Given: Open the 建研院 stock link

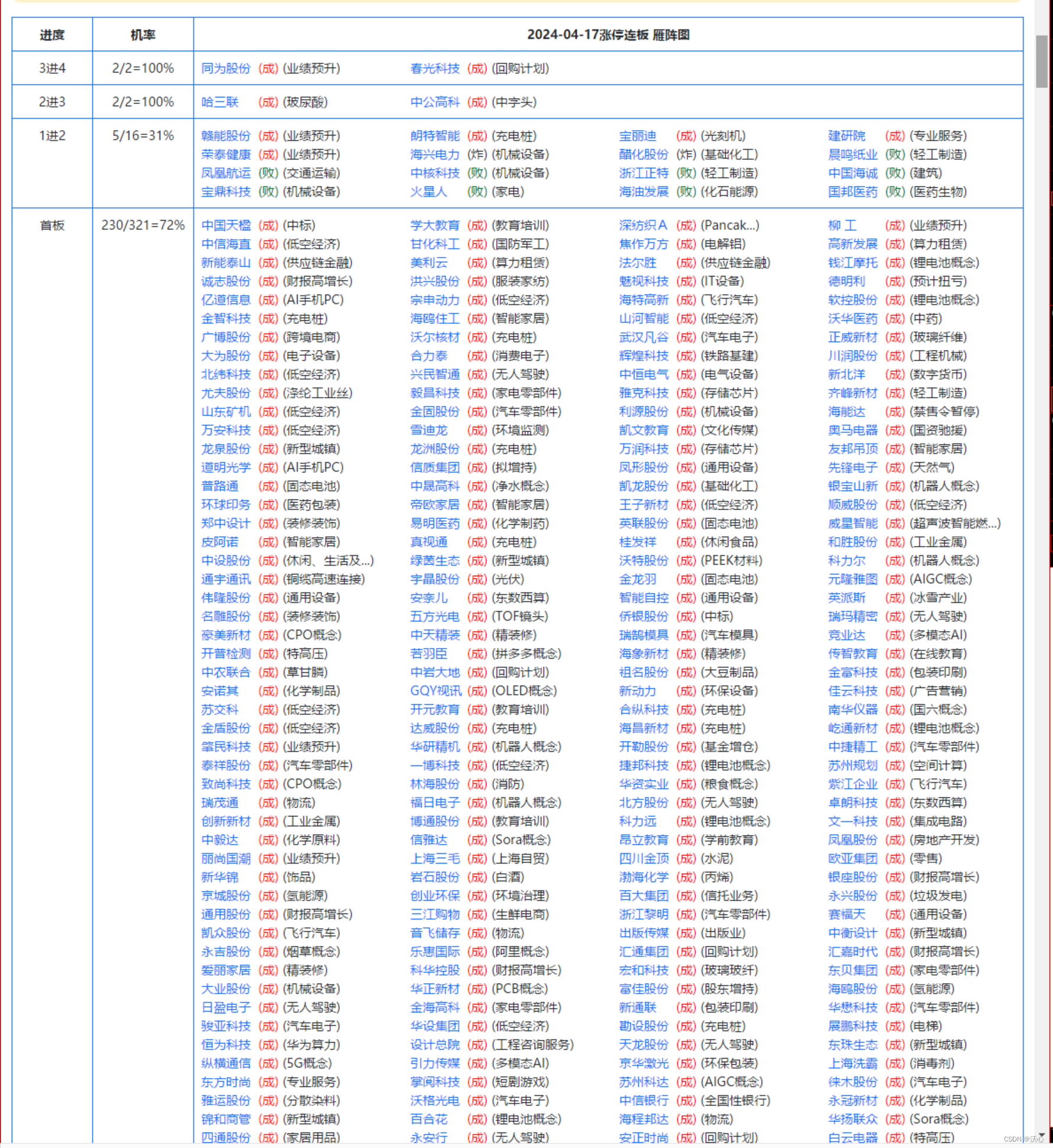Looking at the screenshot, I should tap(847, 136).
